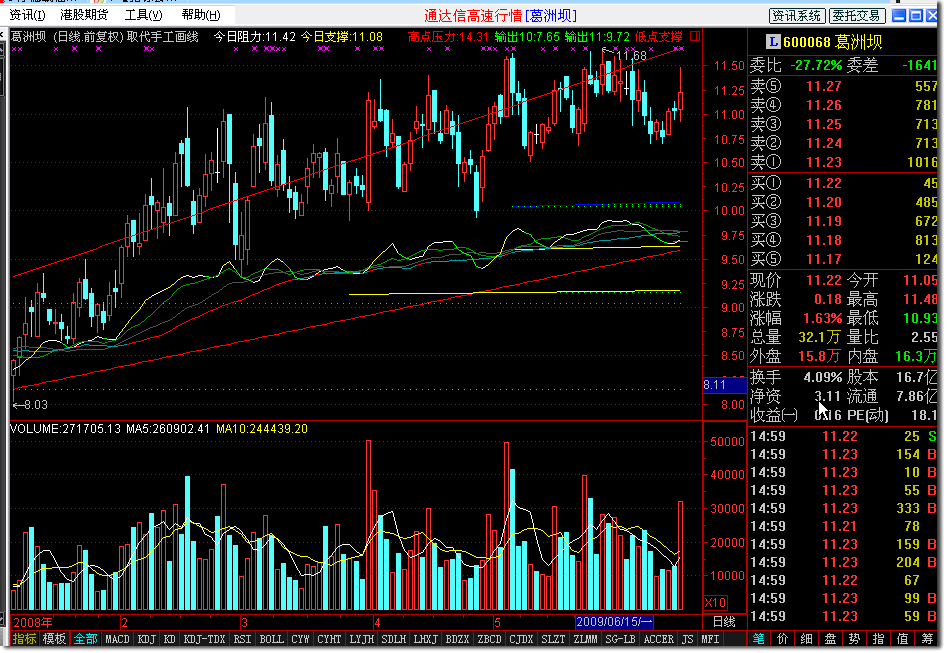Click the 高点压力:14.31 label
947x653 pixels.
point(449,37)
